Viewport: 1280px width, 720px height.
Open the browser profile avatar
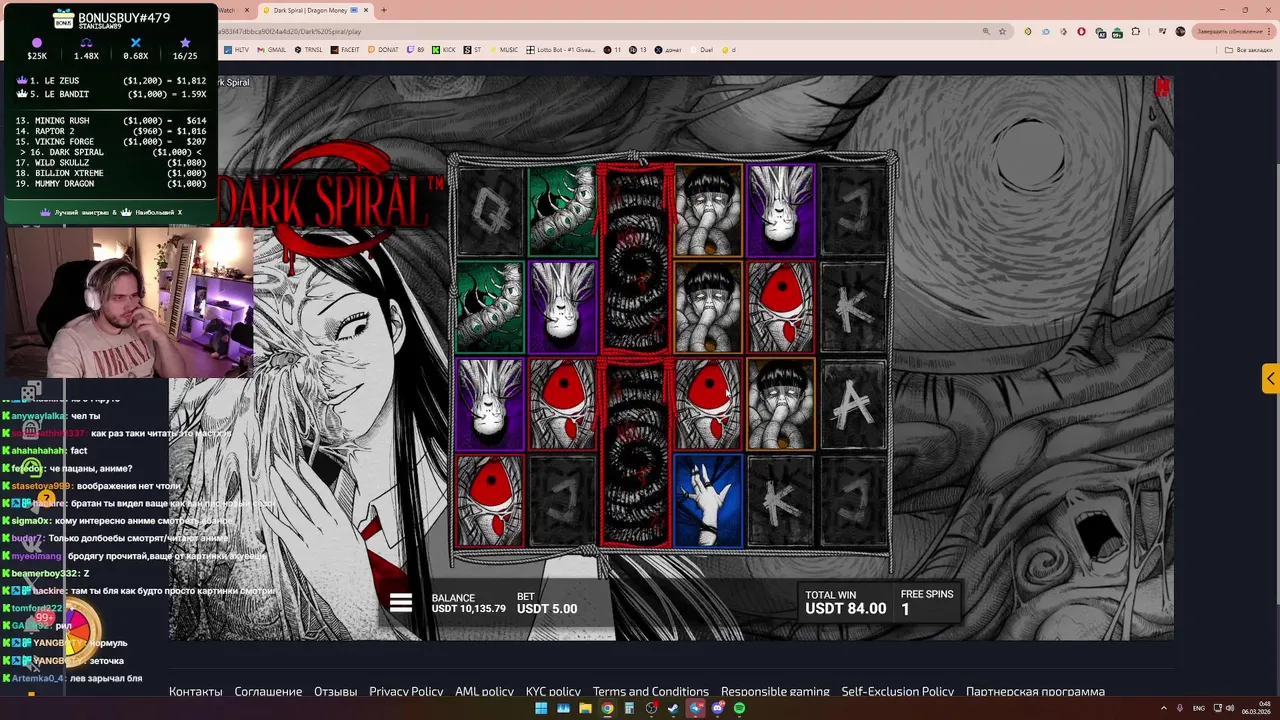[x=1180, y=31]
